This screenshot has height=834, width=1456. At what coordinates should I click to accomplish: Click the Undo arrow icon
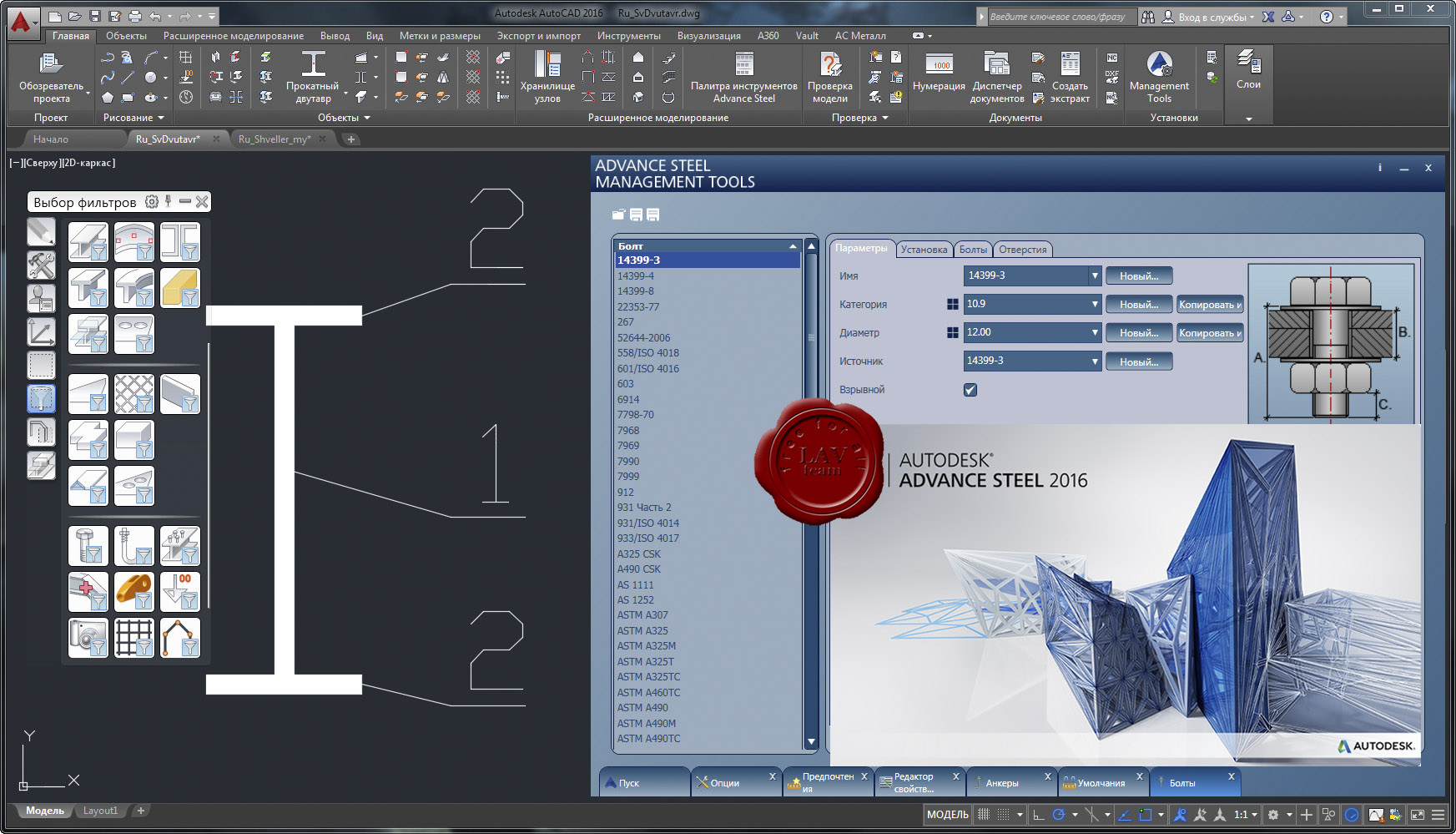(155, 16)
